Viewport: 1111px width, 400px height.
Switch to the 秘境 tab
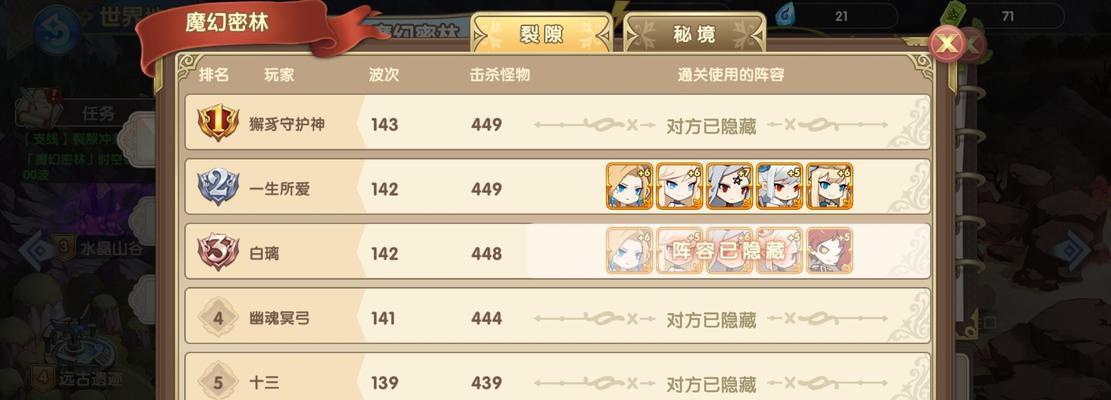pyautogui.click(x=694, y=33)
